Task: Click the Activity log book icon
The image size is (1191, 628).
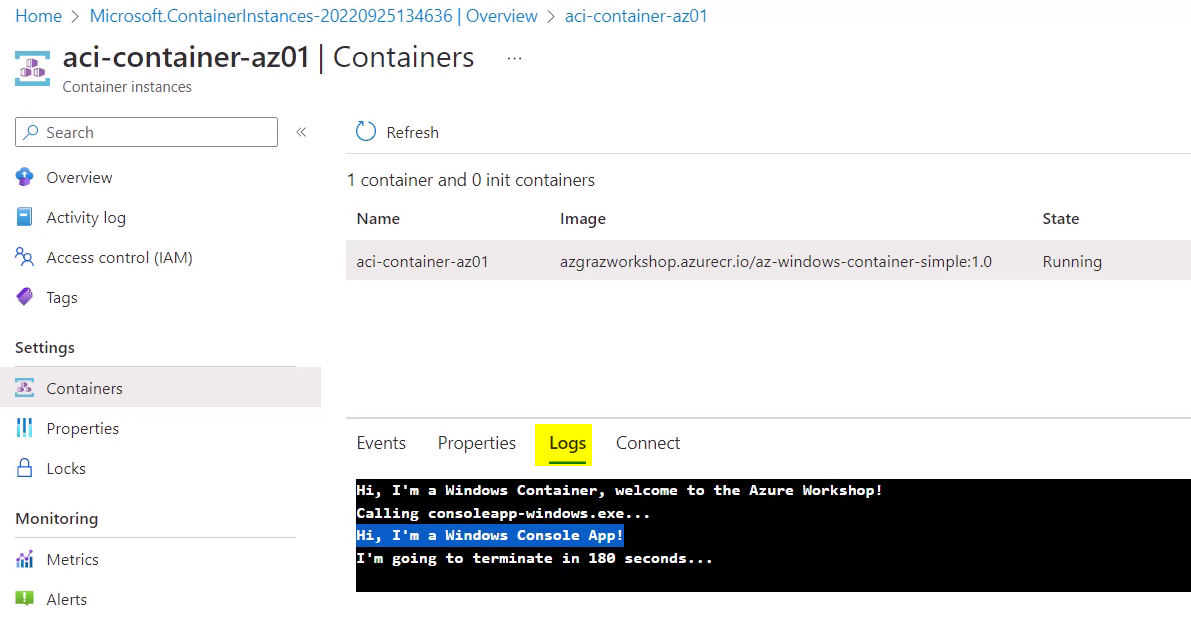Action: [x=24, y=217]
